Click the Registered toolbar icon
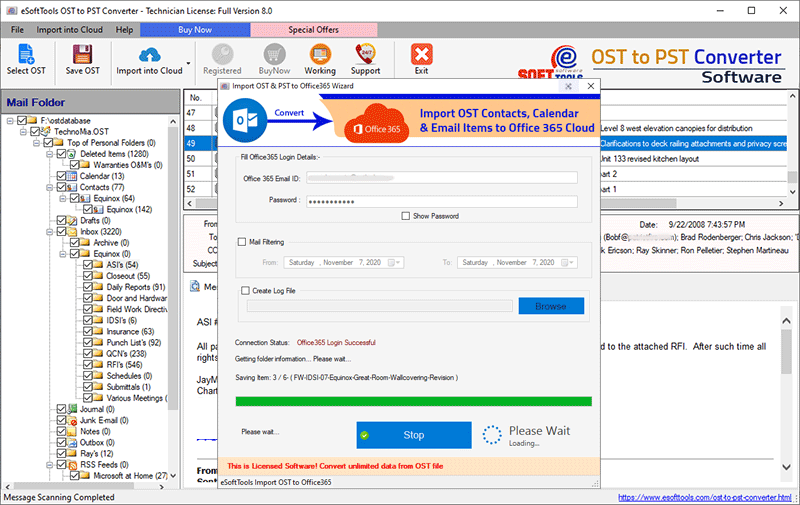800x505 pixels. tap(221, 57)
